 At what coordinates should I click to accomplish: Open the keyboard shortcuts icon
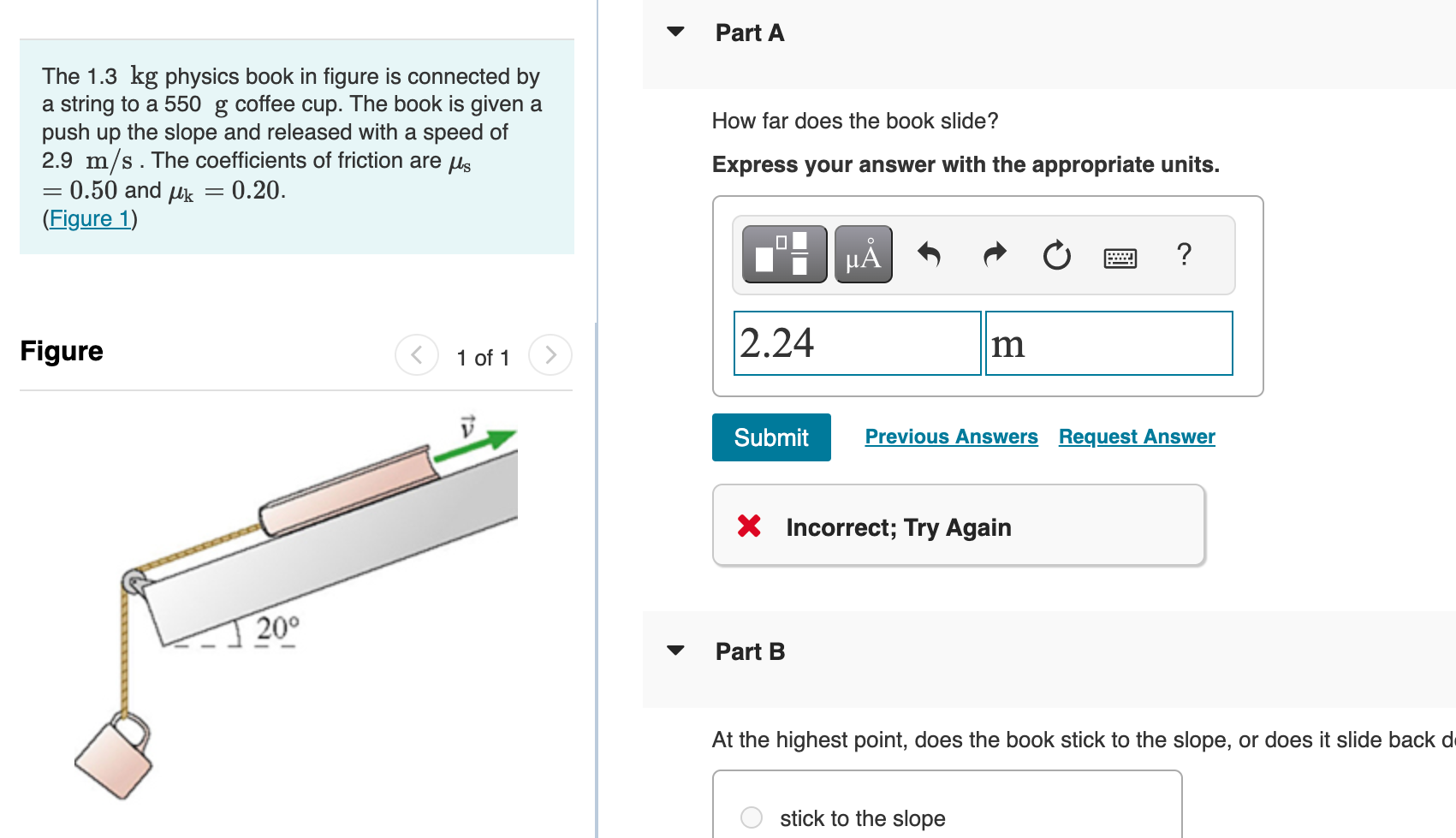coord(1120,257)
